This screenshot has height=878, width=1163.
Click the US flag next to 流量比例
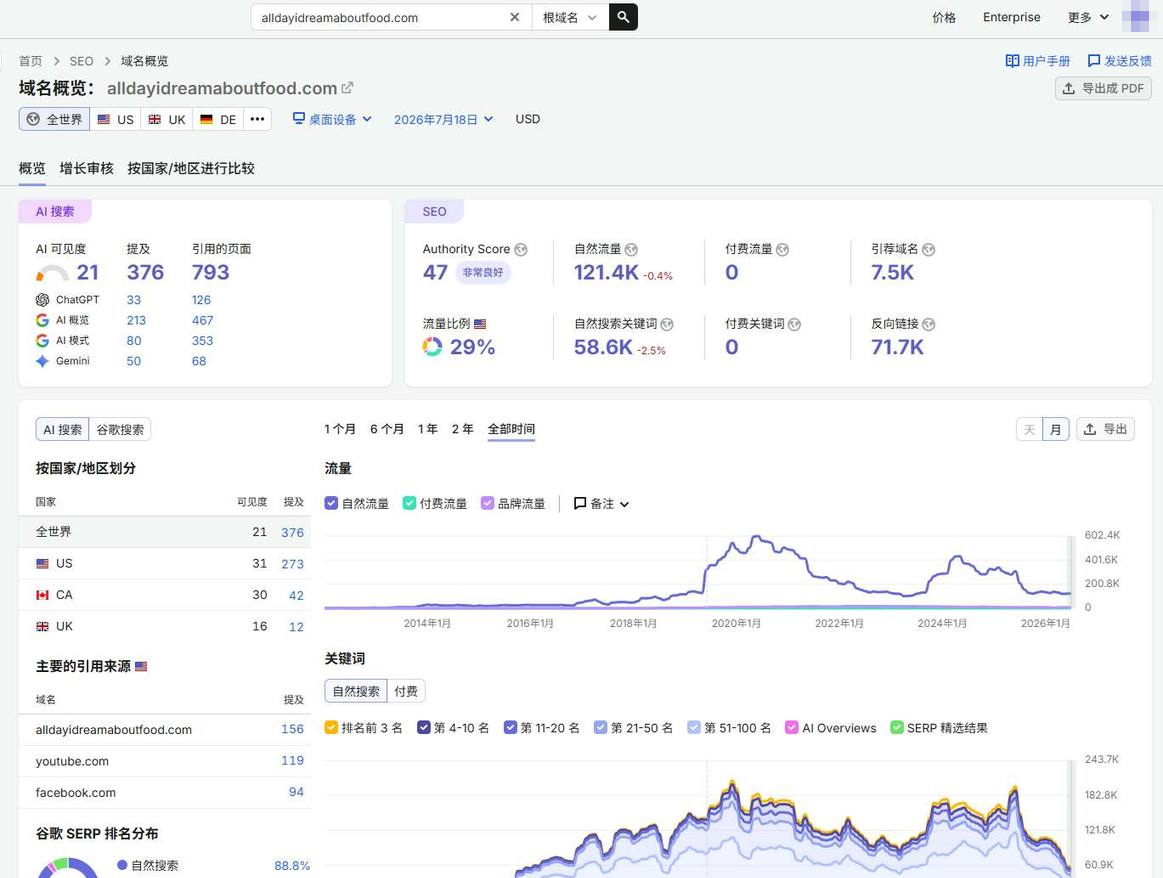coord(480,324)
